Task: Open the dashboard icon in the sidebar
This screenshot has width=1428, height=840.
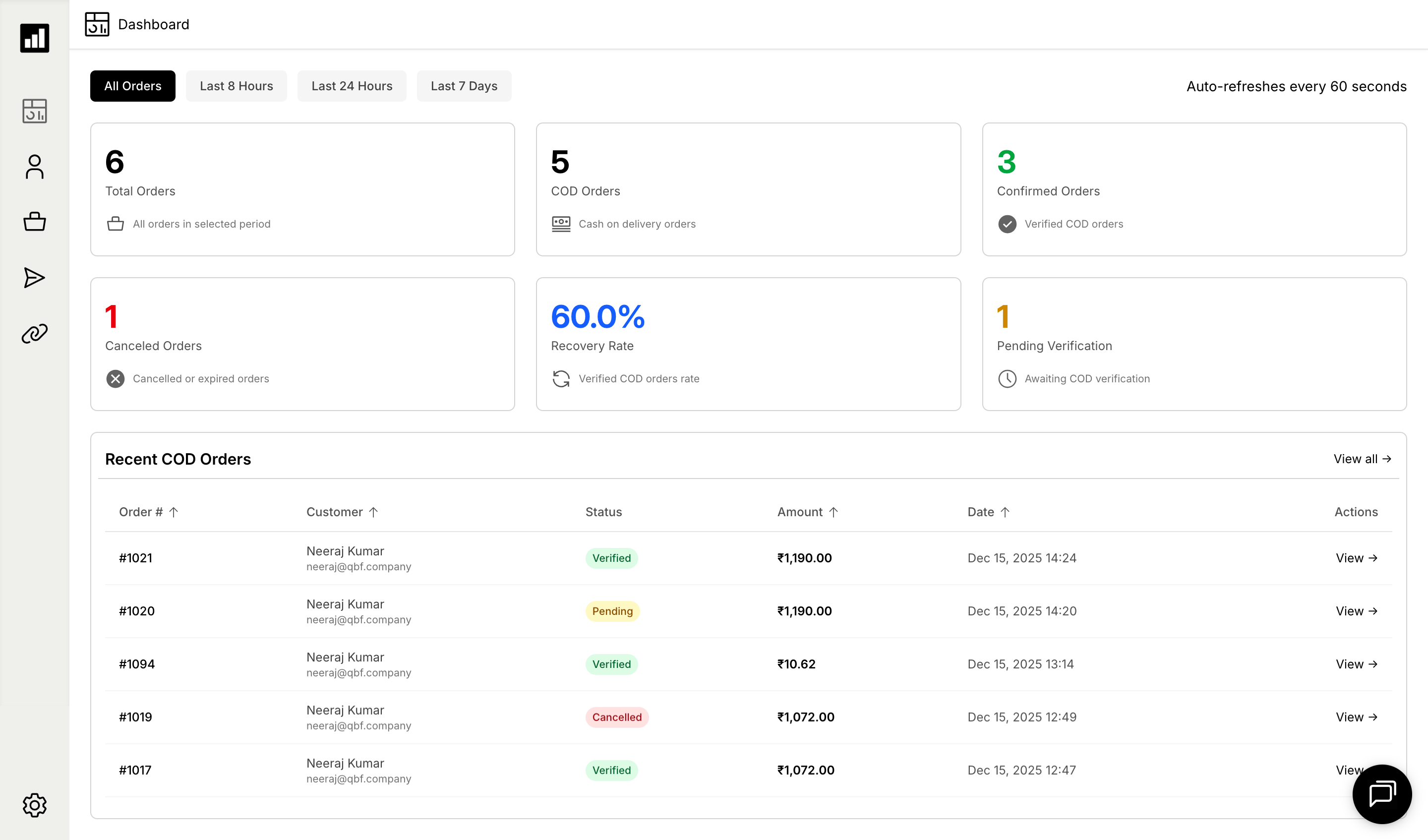Action: [x=35, y=111]
